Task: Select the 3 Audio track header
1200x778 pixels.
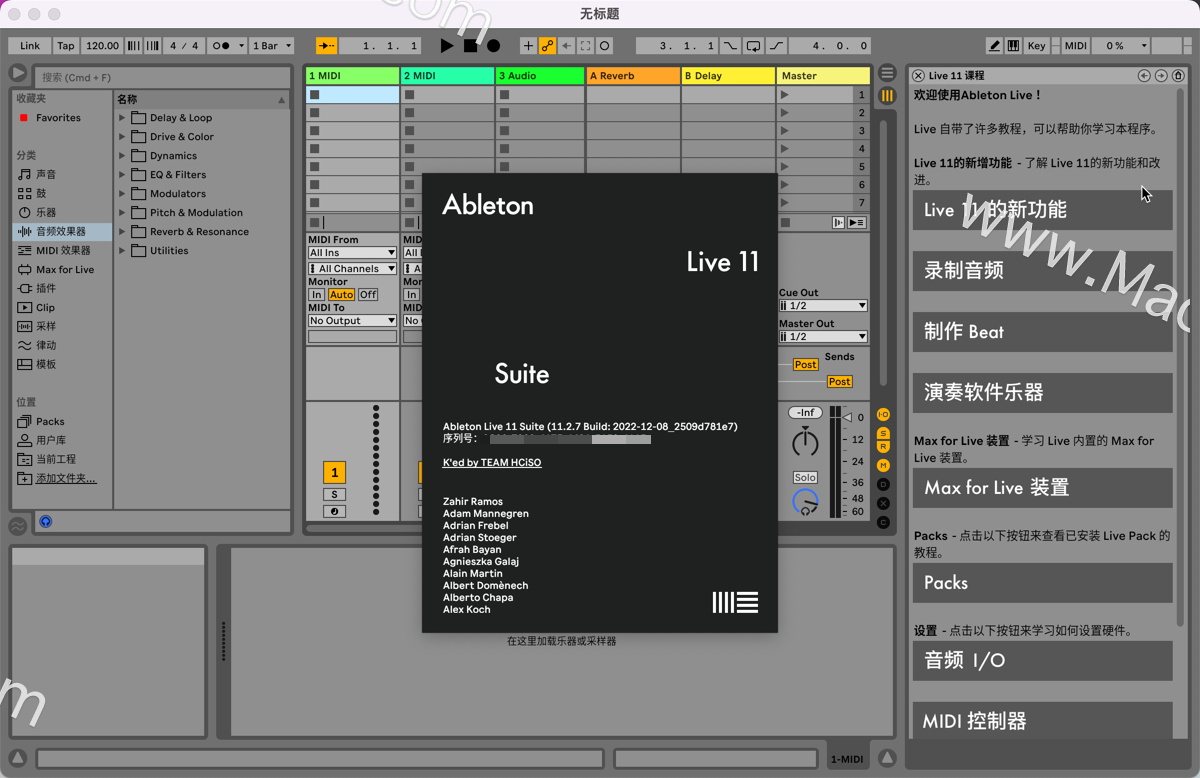Action: click(540, 75)
